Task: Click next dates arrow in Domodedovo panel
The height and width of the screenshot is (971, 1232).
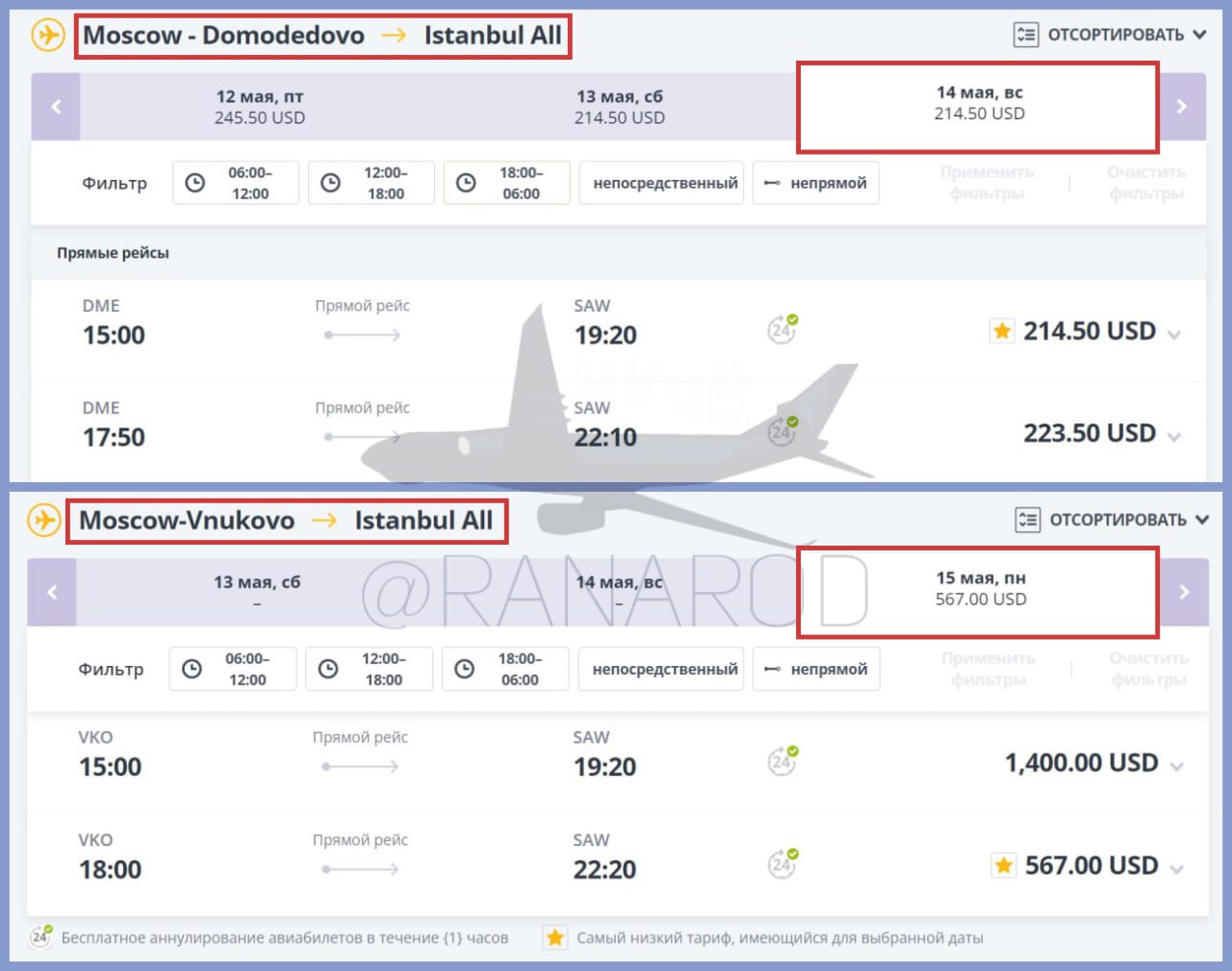Action: [1182, 107]
